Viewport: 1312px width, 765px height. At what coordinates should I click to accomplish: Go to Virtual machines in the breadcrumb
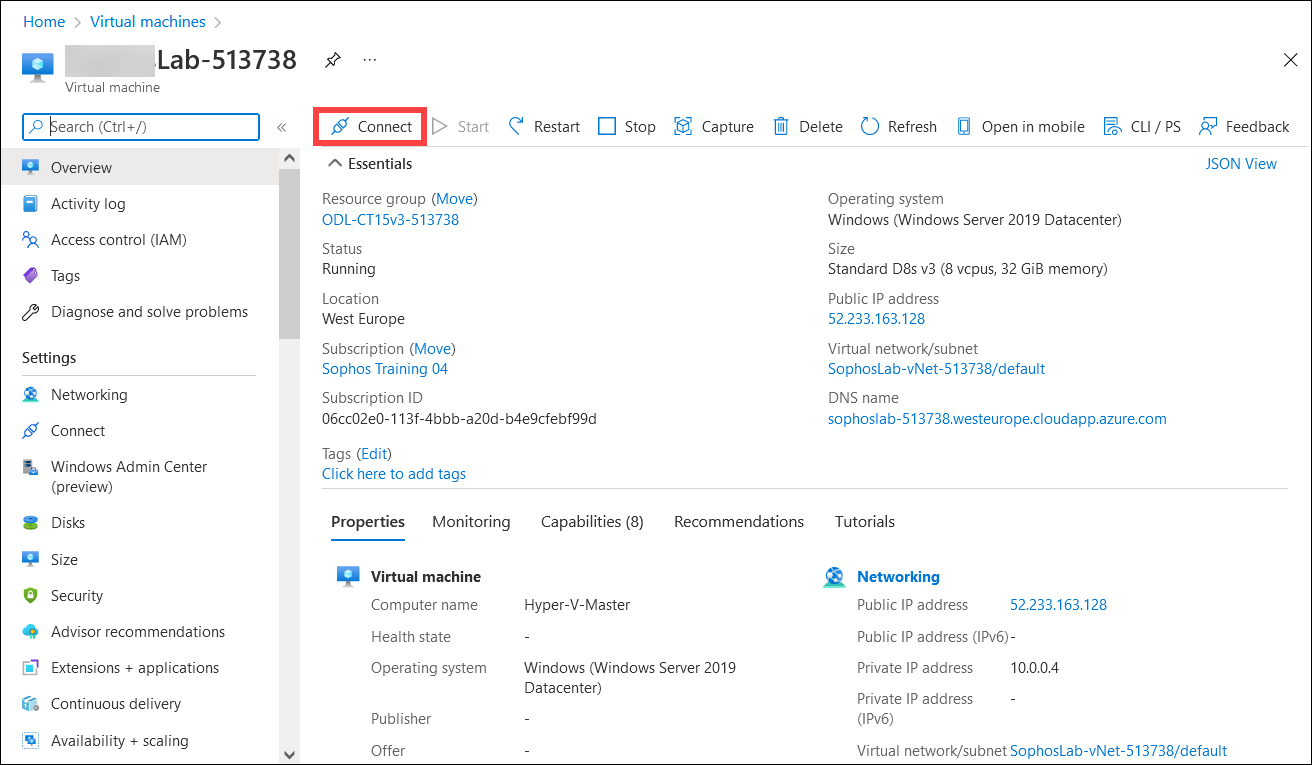pos(148,22)
